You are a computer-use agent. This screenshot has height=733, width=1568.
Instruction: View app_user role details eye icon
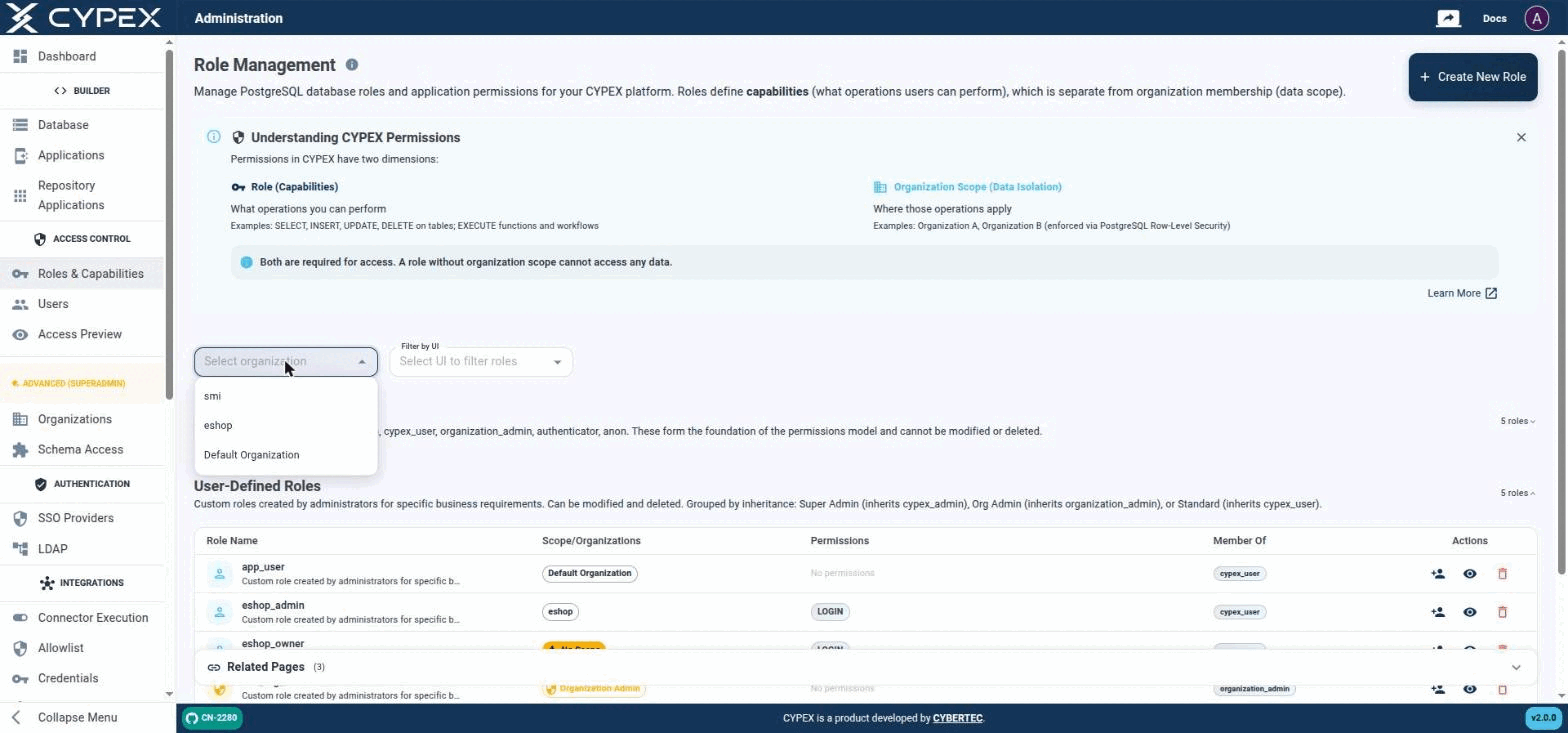click(1469, 574)
